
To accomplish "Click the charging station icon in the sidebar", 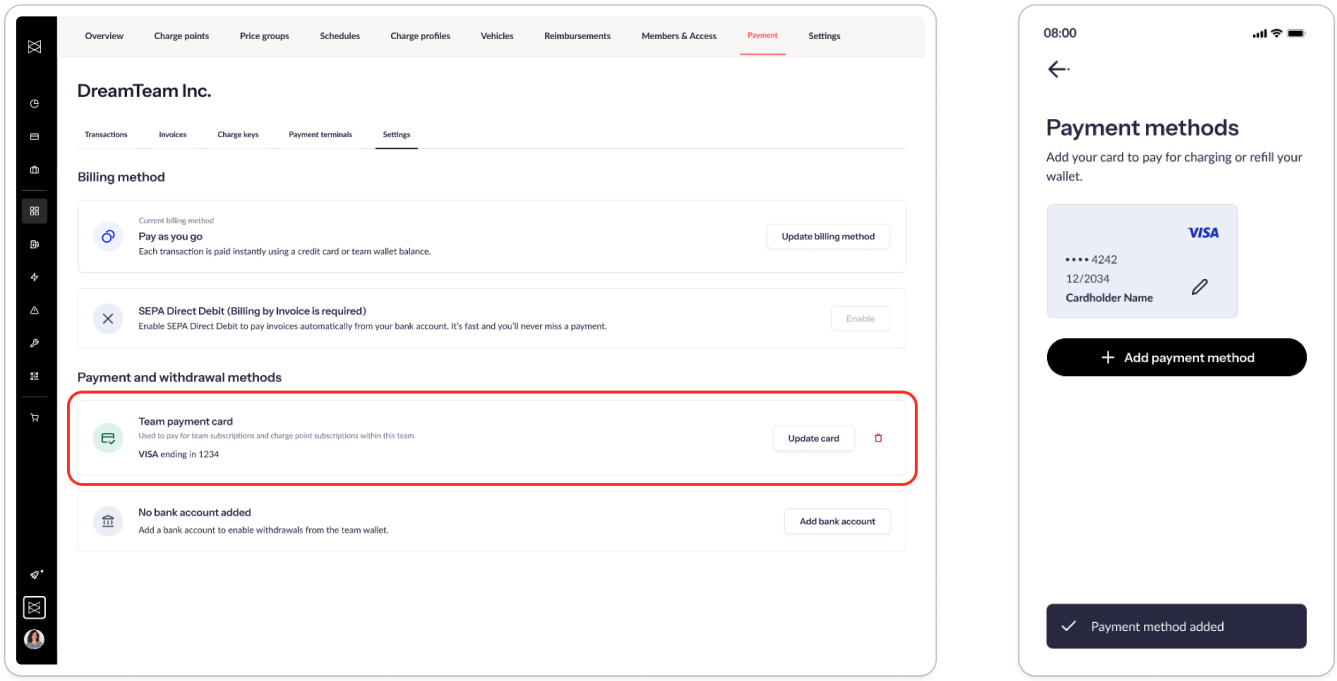I will point(34,244).
